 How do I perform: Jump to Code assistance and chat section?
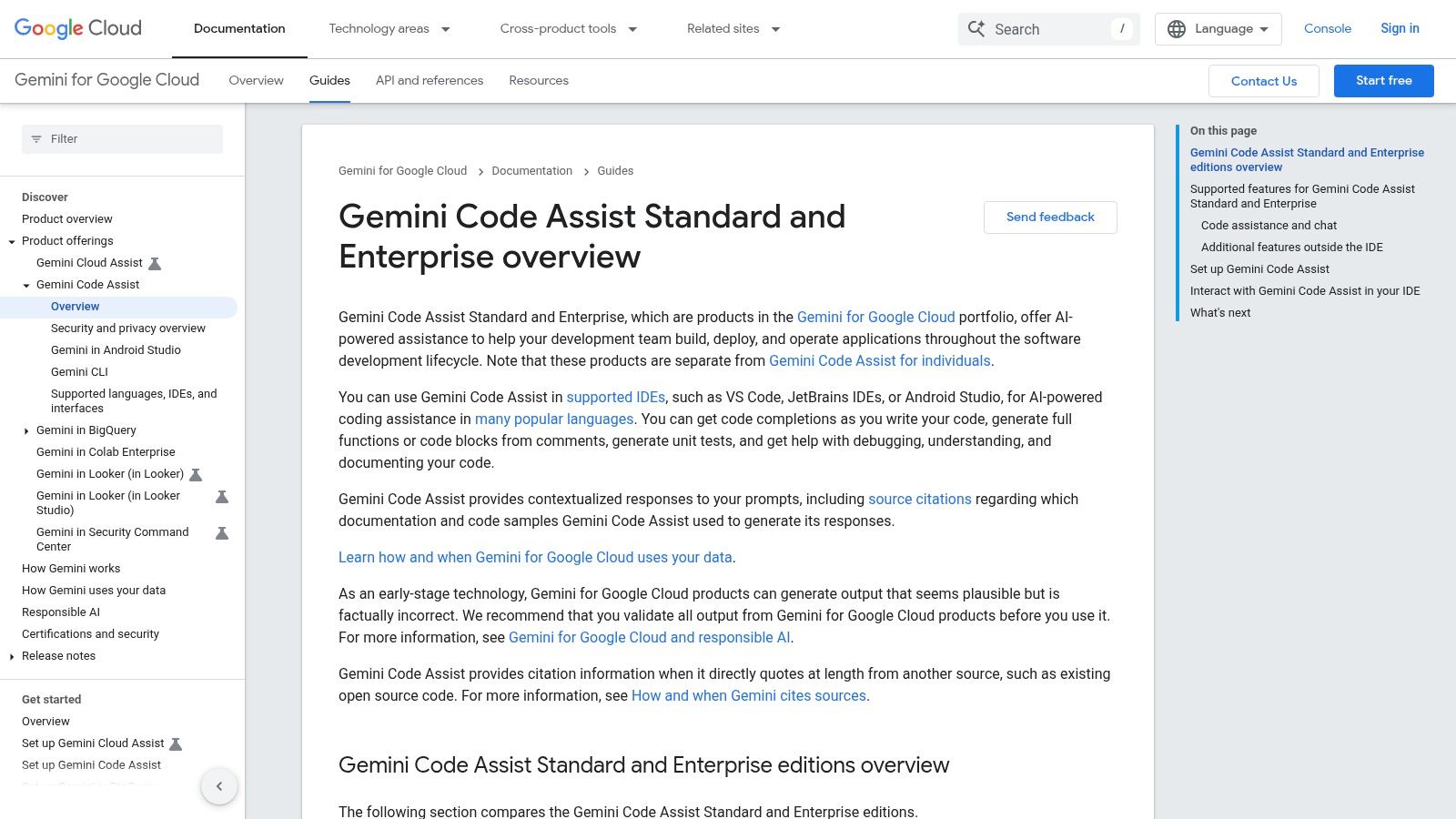click(1269, 226)
